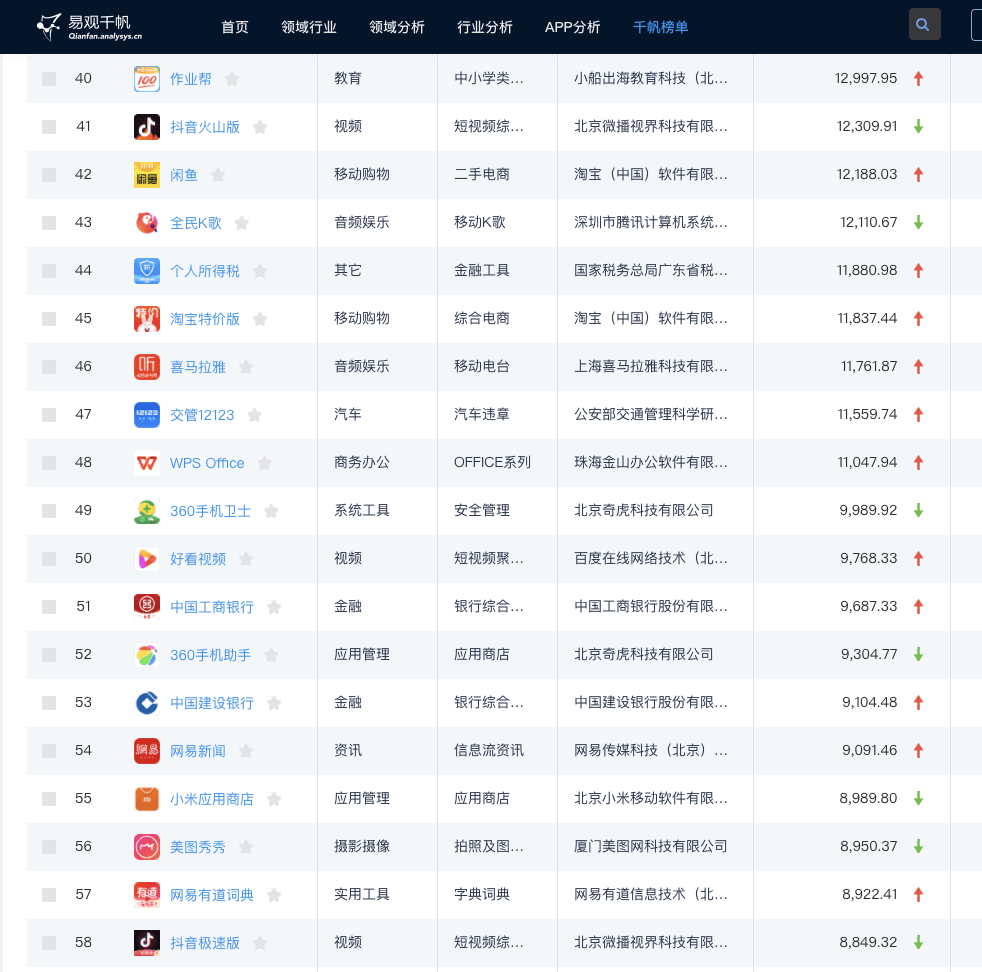Favorite WPS Office with its star icon
The height and width of the screenshot is (972, 982).
[265, 463]
